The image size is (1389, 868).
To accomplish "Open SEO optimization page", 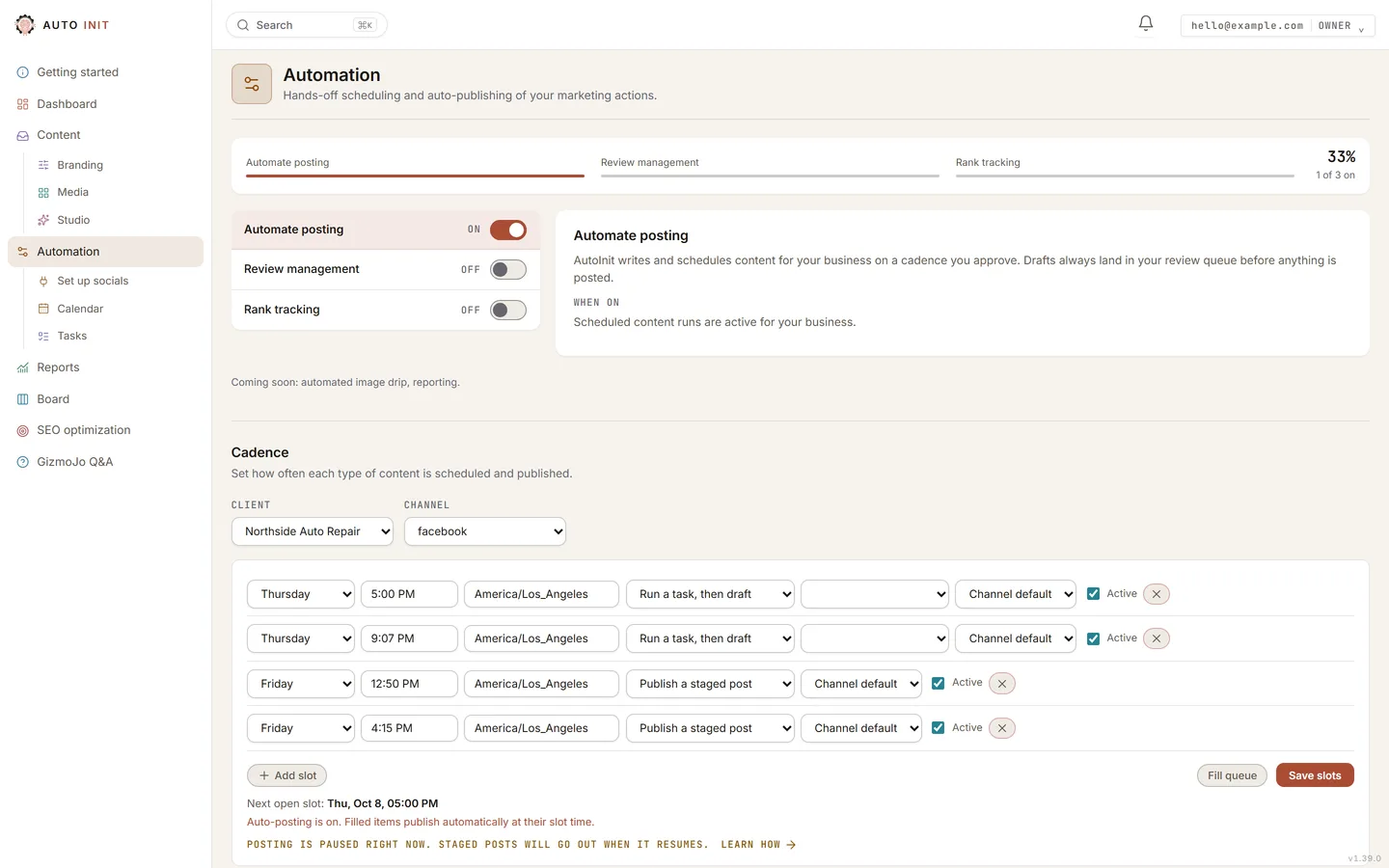I will click(105, 431).
